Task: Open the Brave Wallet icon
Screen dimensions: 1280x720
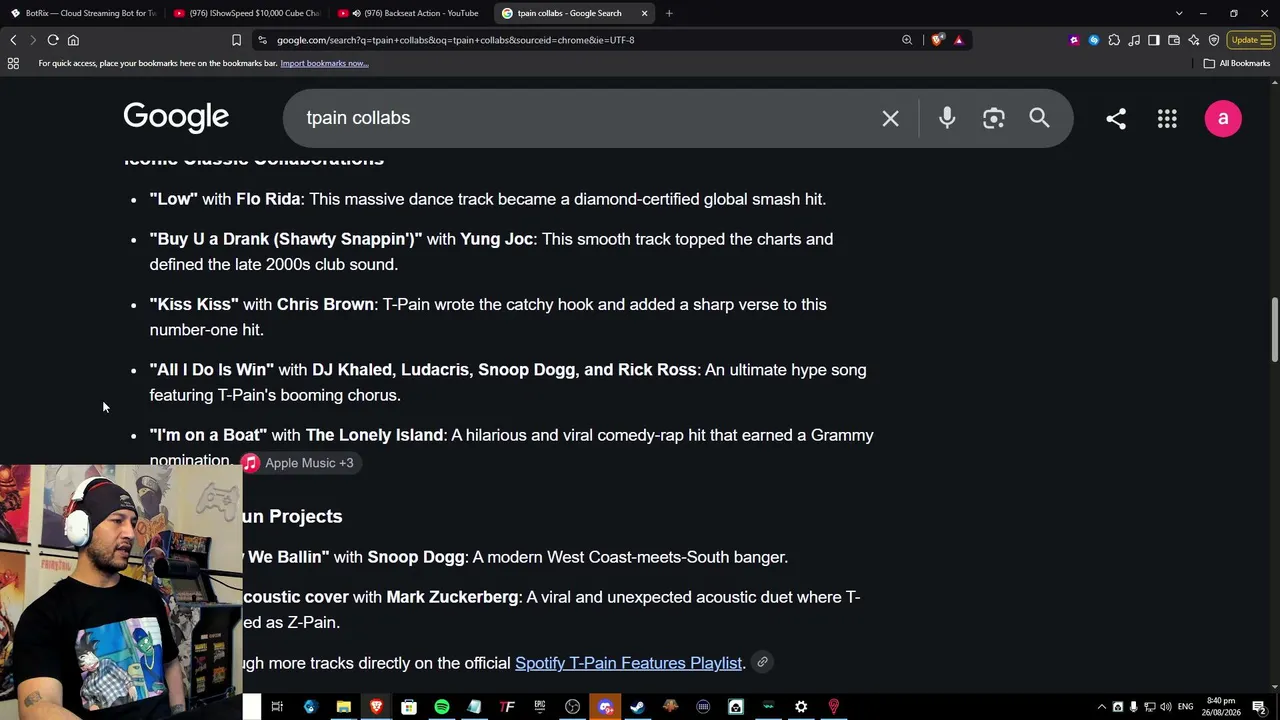Action: (1174, 40)
